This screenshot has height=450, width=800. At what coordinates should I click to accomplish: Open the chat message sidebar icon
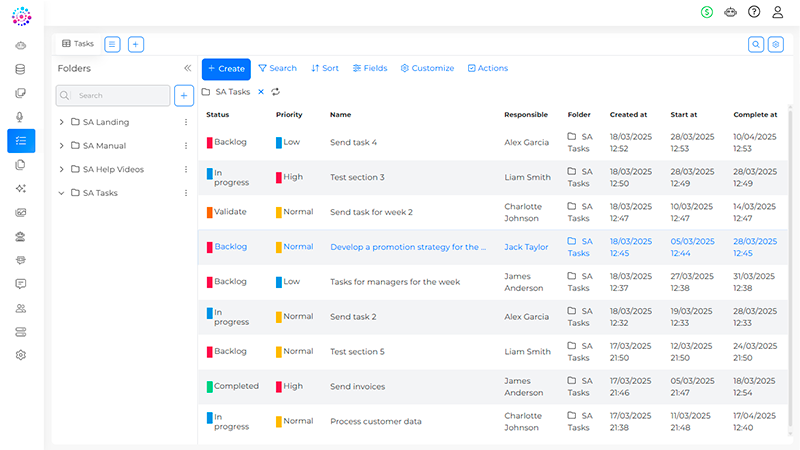pyautogui.click(x=20, y=284)
